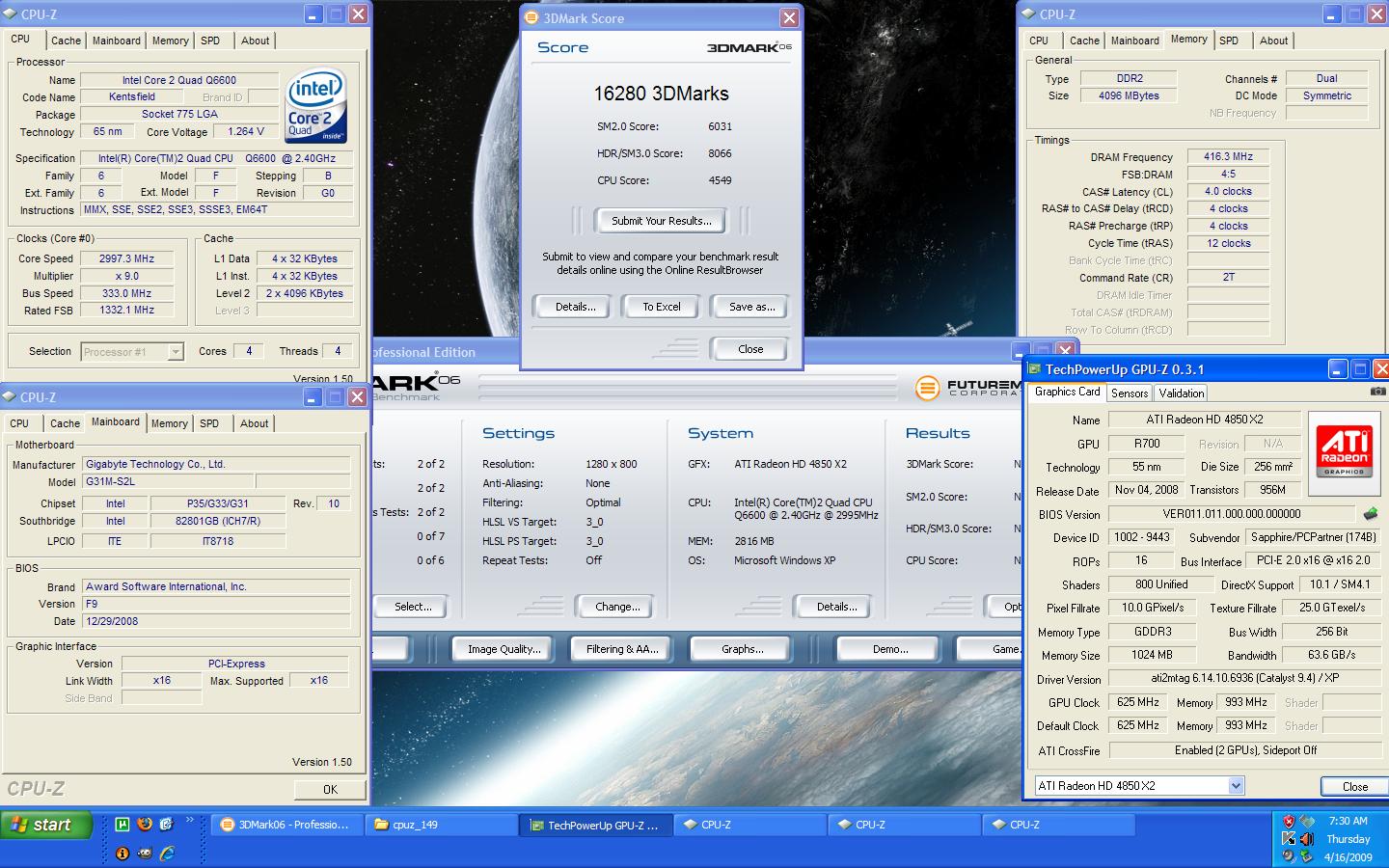Click the GPU-Z BIOS save chip icon
Image resolution: width=1389 pixels, height=868 pixels.
coord(1371,514)
